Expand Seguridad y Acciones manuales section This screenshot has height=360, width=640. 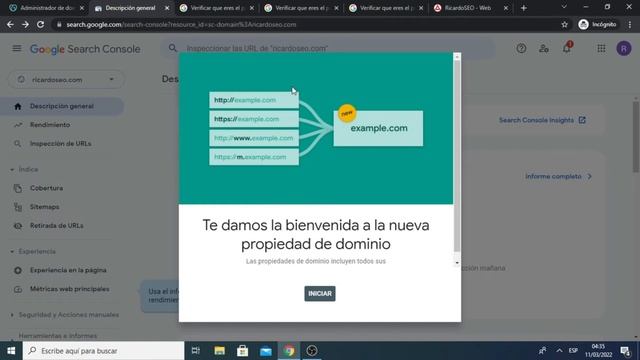tap(64, 315)
